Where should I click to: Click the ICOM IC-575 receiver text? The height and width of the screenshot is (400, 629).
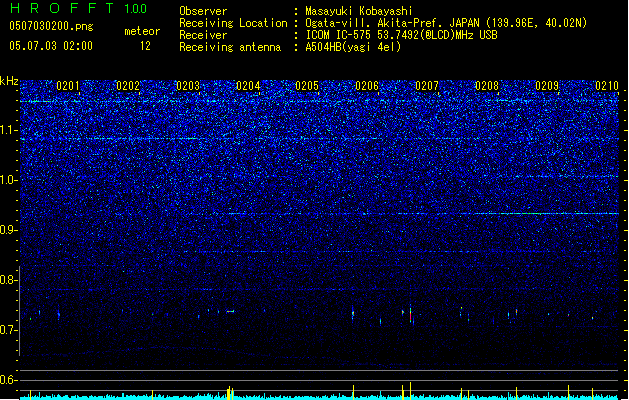click(x=401, y=35)
